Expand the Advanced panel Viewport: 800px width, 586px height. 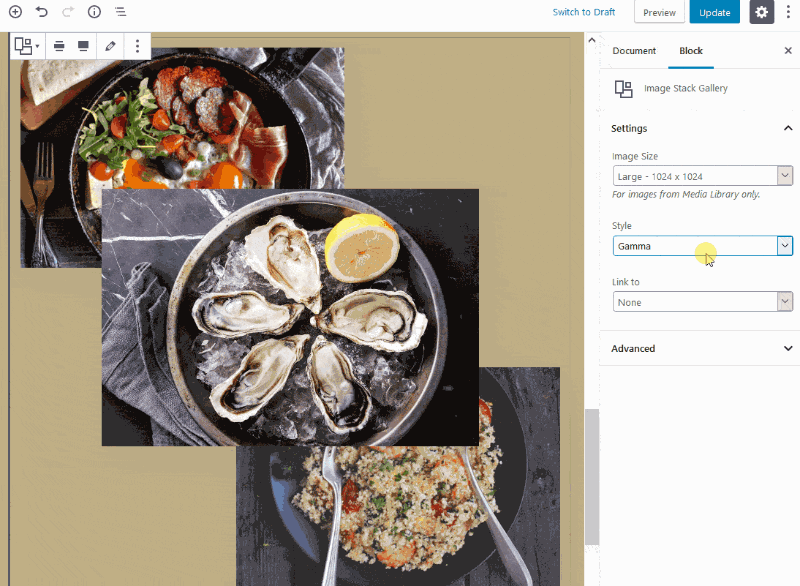[x=702, y=348]
